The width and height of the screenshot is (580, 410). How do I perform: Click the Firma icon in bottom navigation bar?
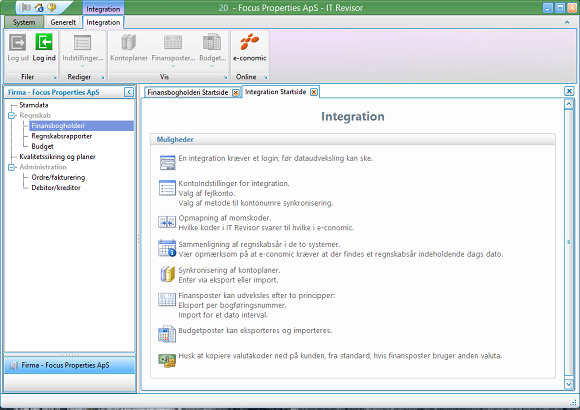click(x=14, y=365)
